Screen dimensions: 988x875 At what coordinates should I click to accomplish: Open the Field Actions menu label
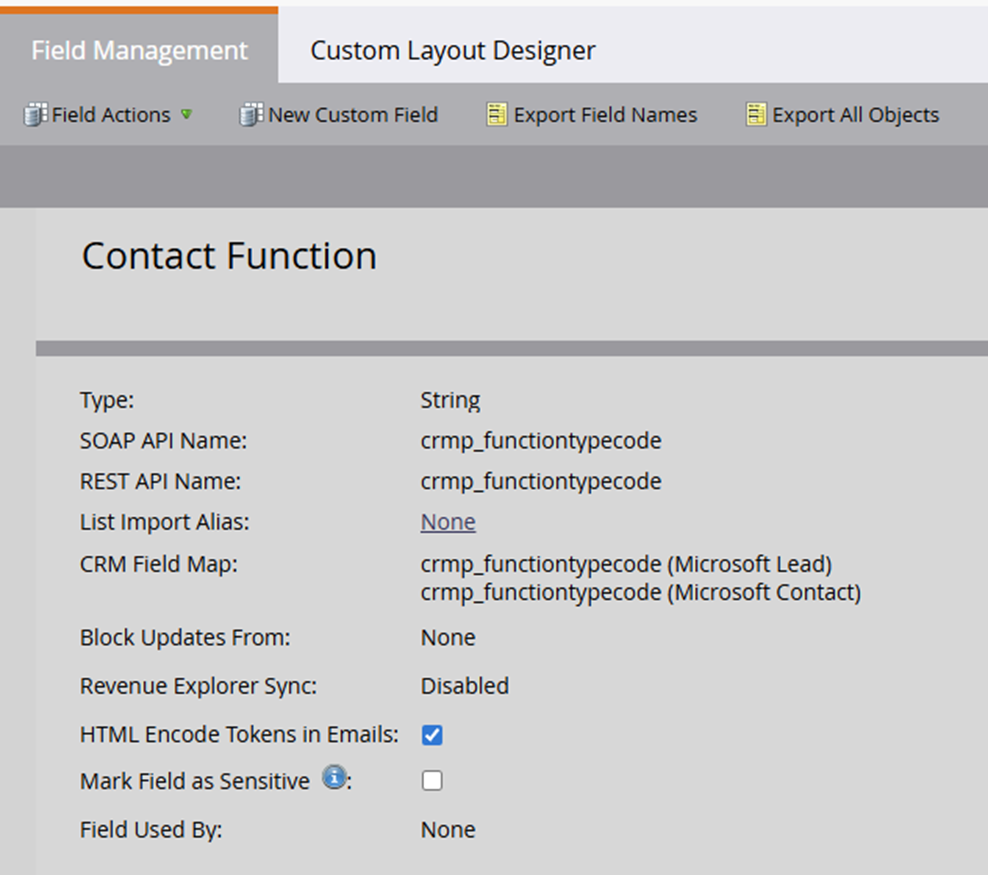click(111, 115)
